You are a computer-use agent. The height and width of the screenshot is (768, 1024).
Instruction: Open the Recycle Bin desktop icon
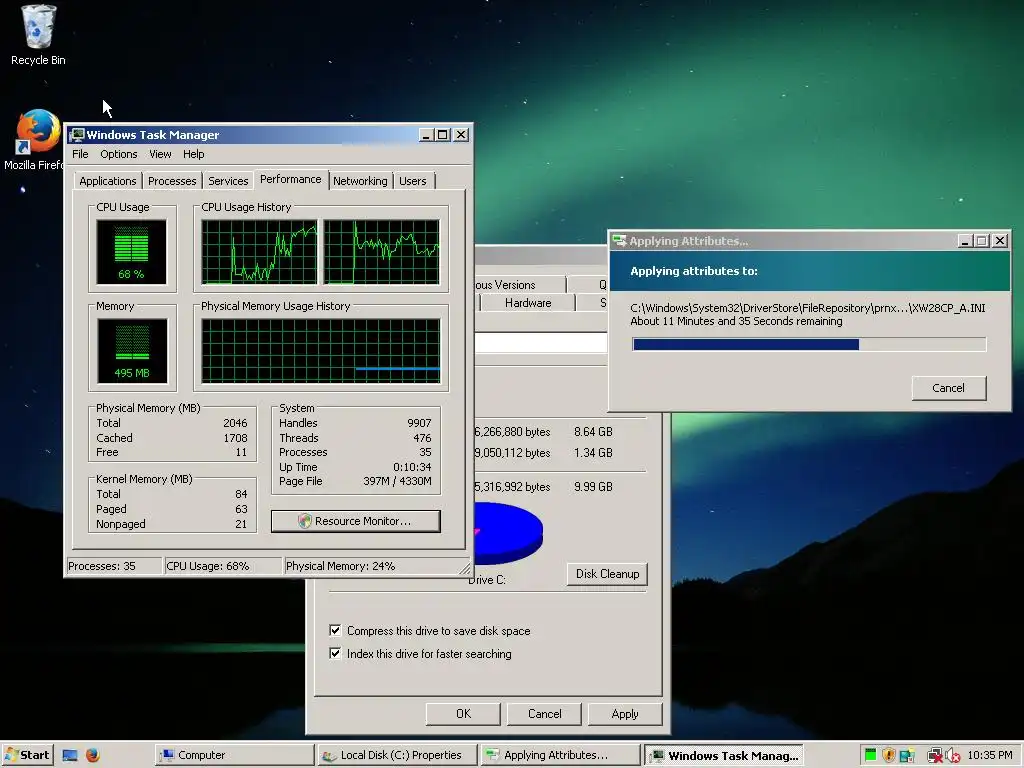tap(38, 35)
